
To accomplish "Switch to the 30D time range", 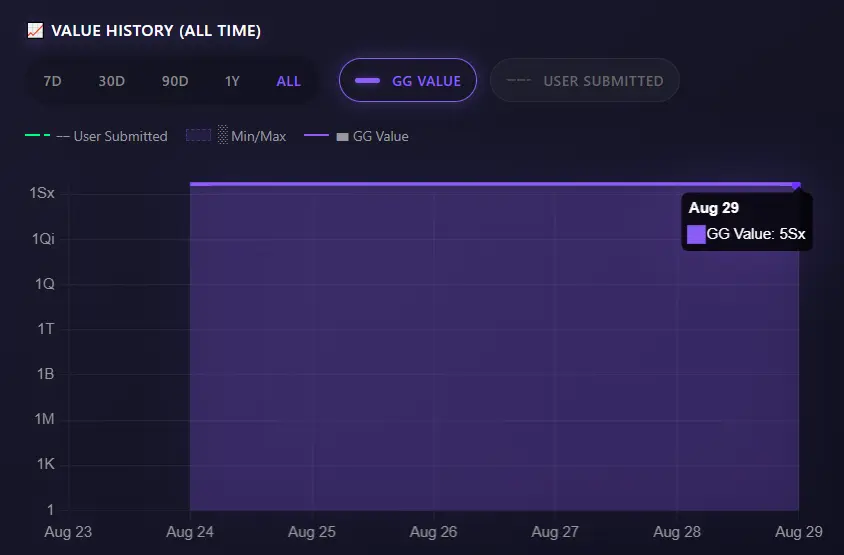I will coord(111,81).
